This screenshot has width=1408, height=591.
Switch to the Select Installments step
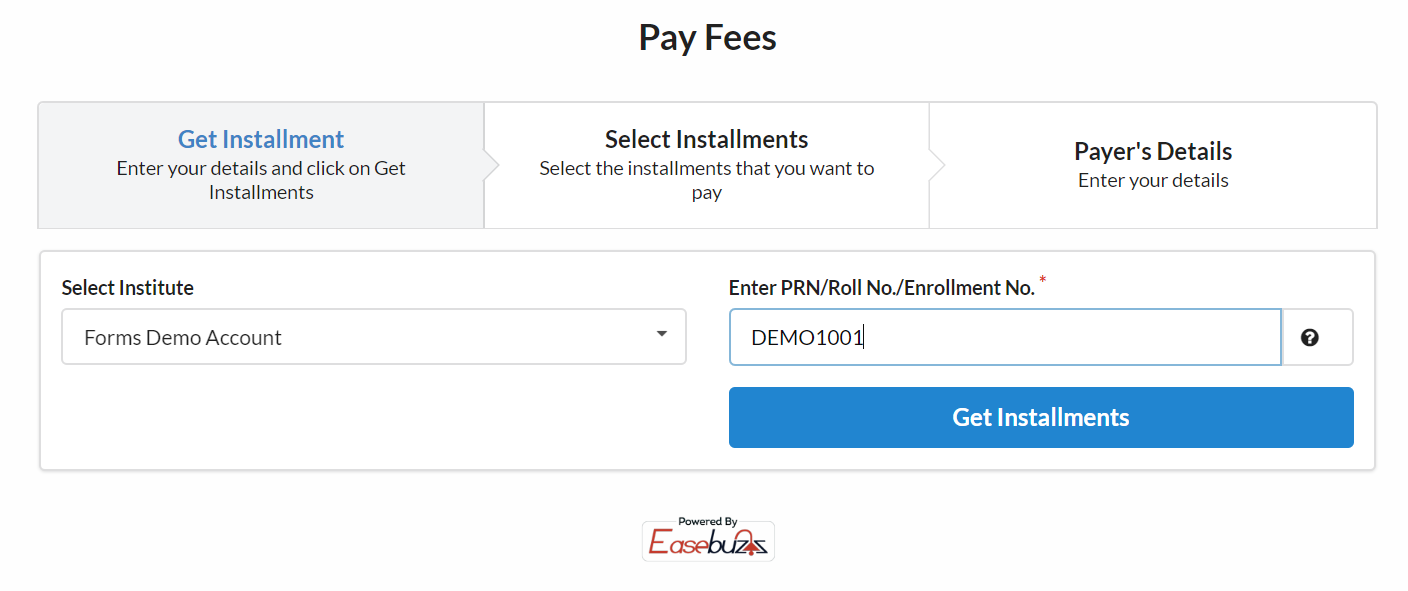(x=706, y=165)
